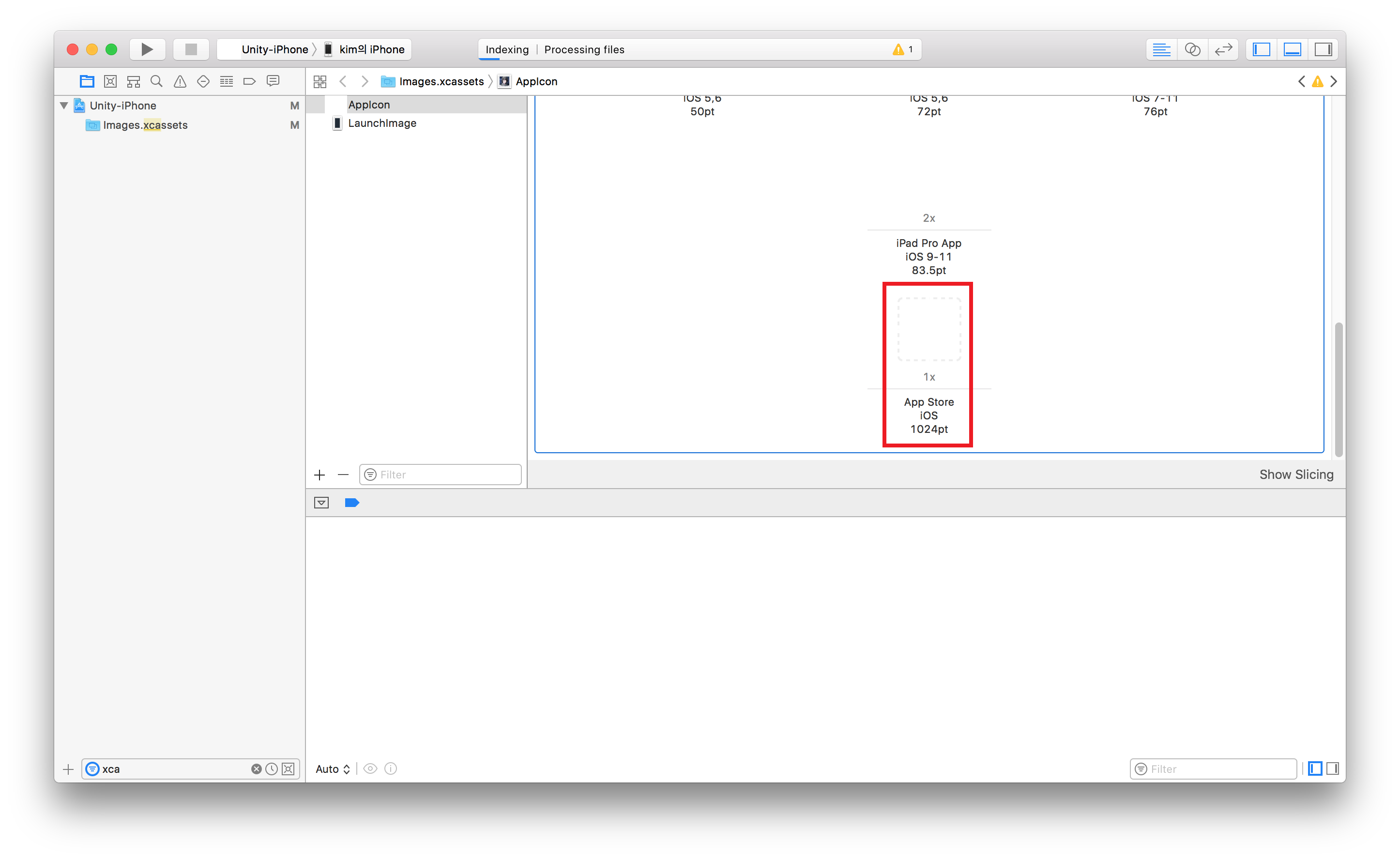Open the Find navigator magnifier icon
Viewport: 1400px width, 860px height.
(156, 81)
